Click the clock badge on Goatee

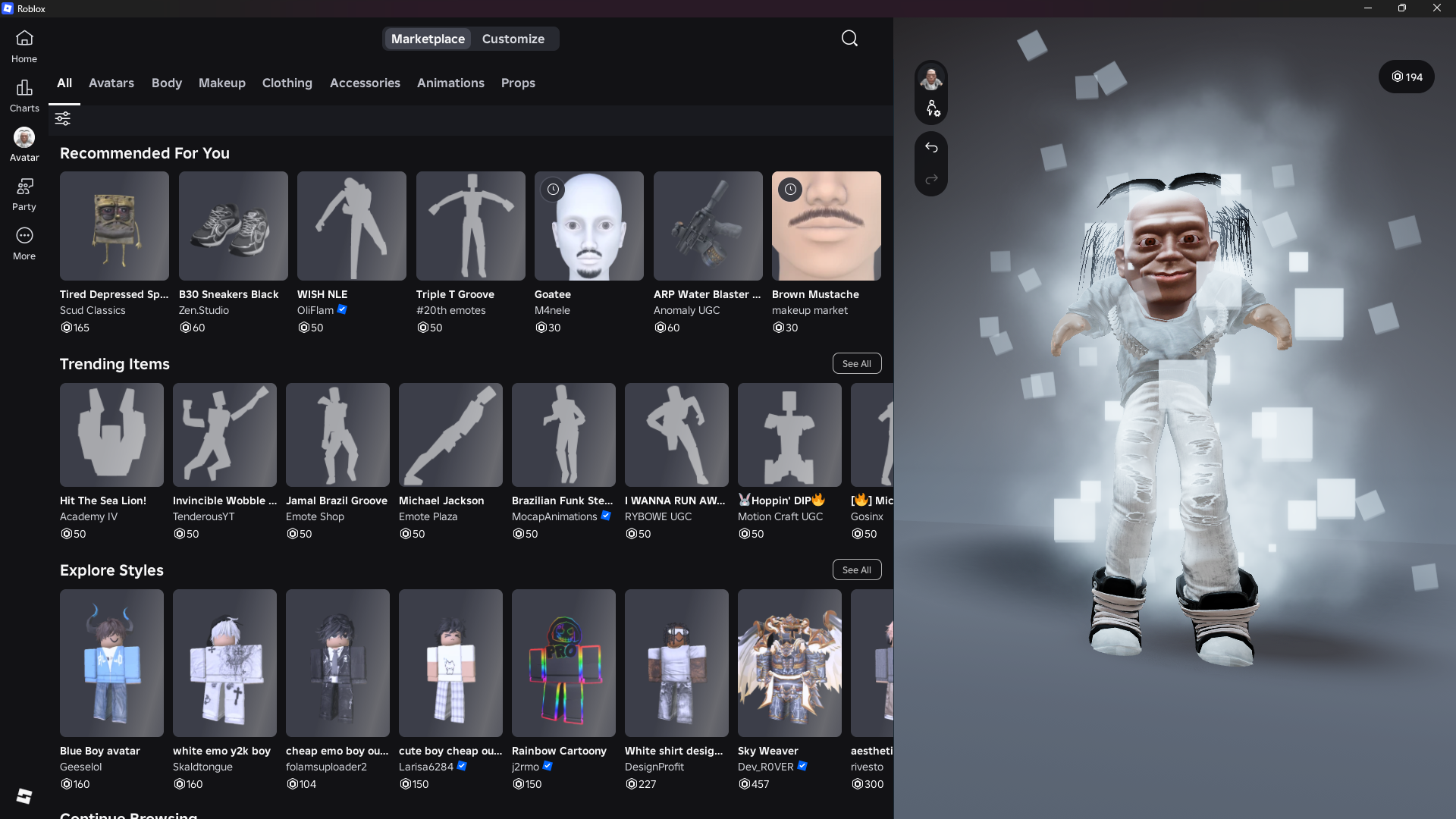pos(553,190)
